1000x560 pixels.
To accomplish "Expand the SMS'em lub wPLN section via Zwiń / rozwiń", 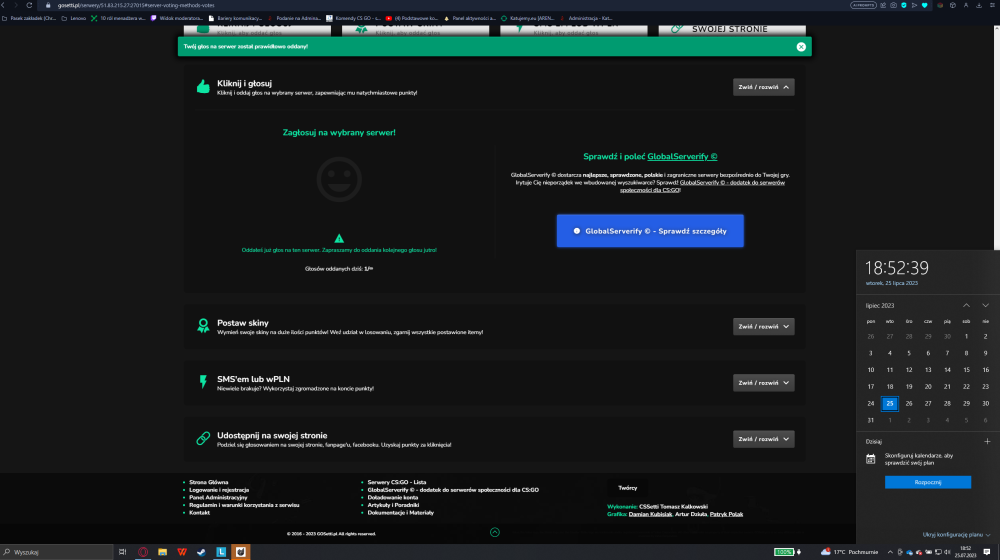I will click(763, 383).
